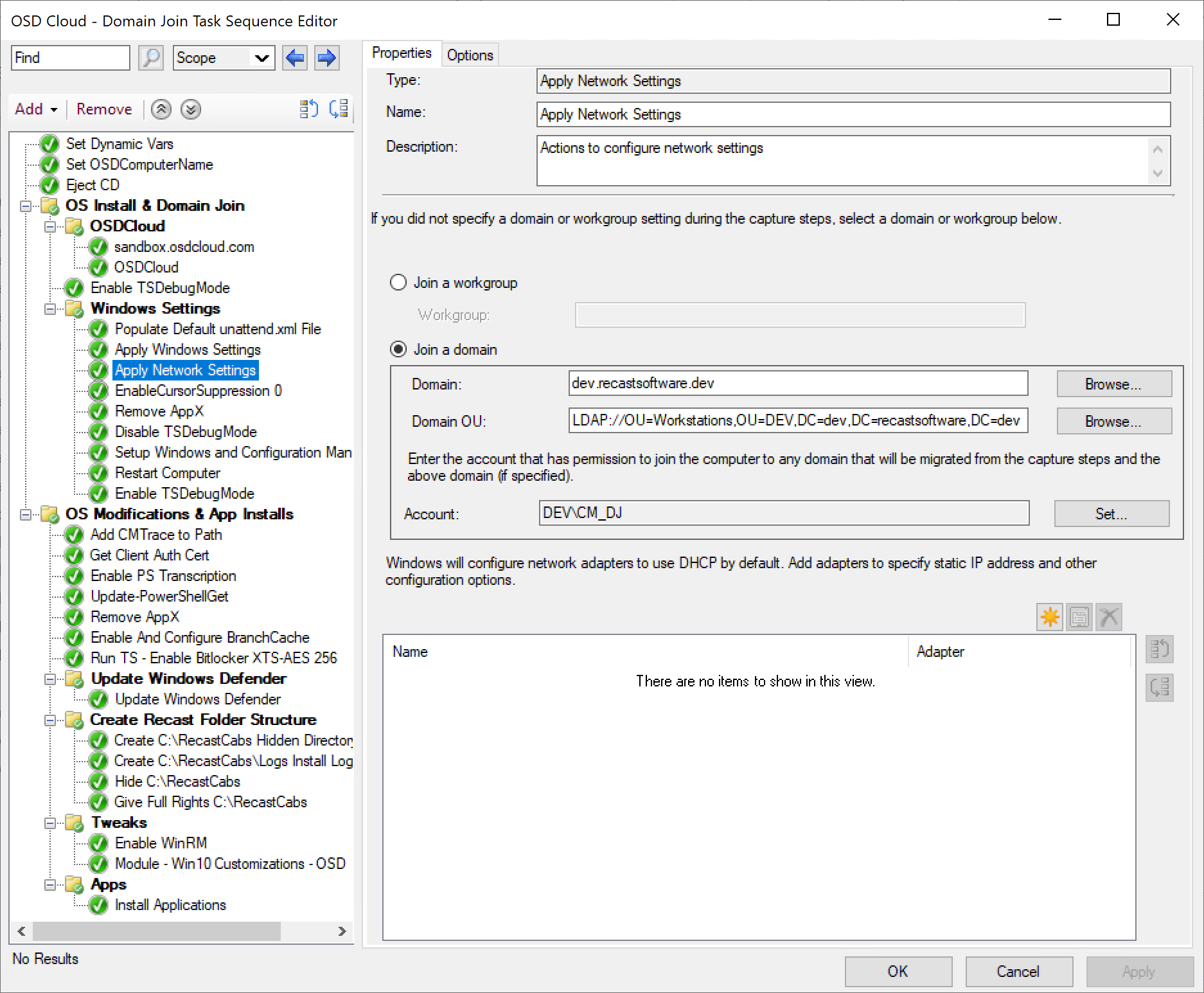Viewport: 1204px width, 993px height.
Task: Click the blue back arrow icon
Action: point(295,58)
